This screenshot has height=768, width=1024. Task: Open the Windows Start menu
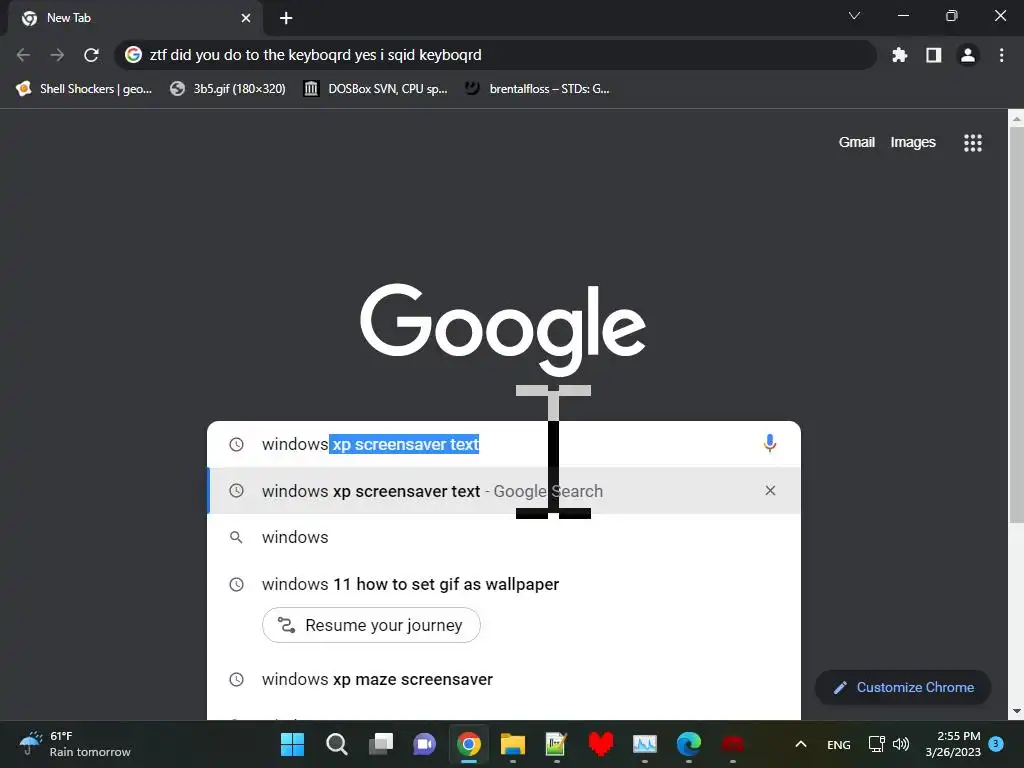tap(292, 744)
